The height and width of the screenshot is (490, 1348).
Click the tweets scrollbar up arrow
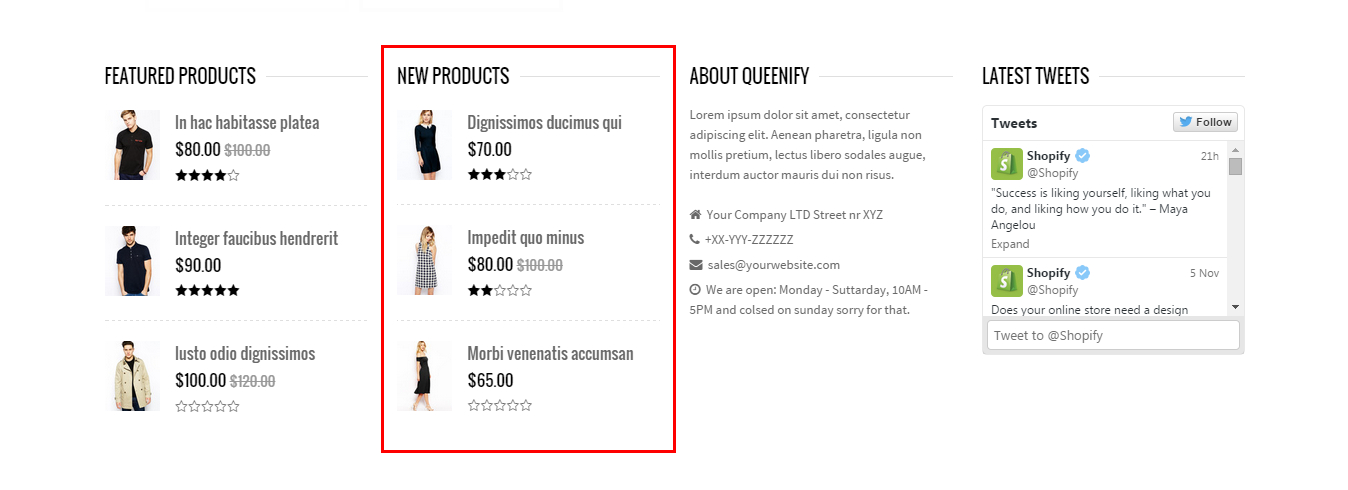point(1235,150)
